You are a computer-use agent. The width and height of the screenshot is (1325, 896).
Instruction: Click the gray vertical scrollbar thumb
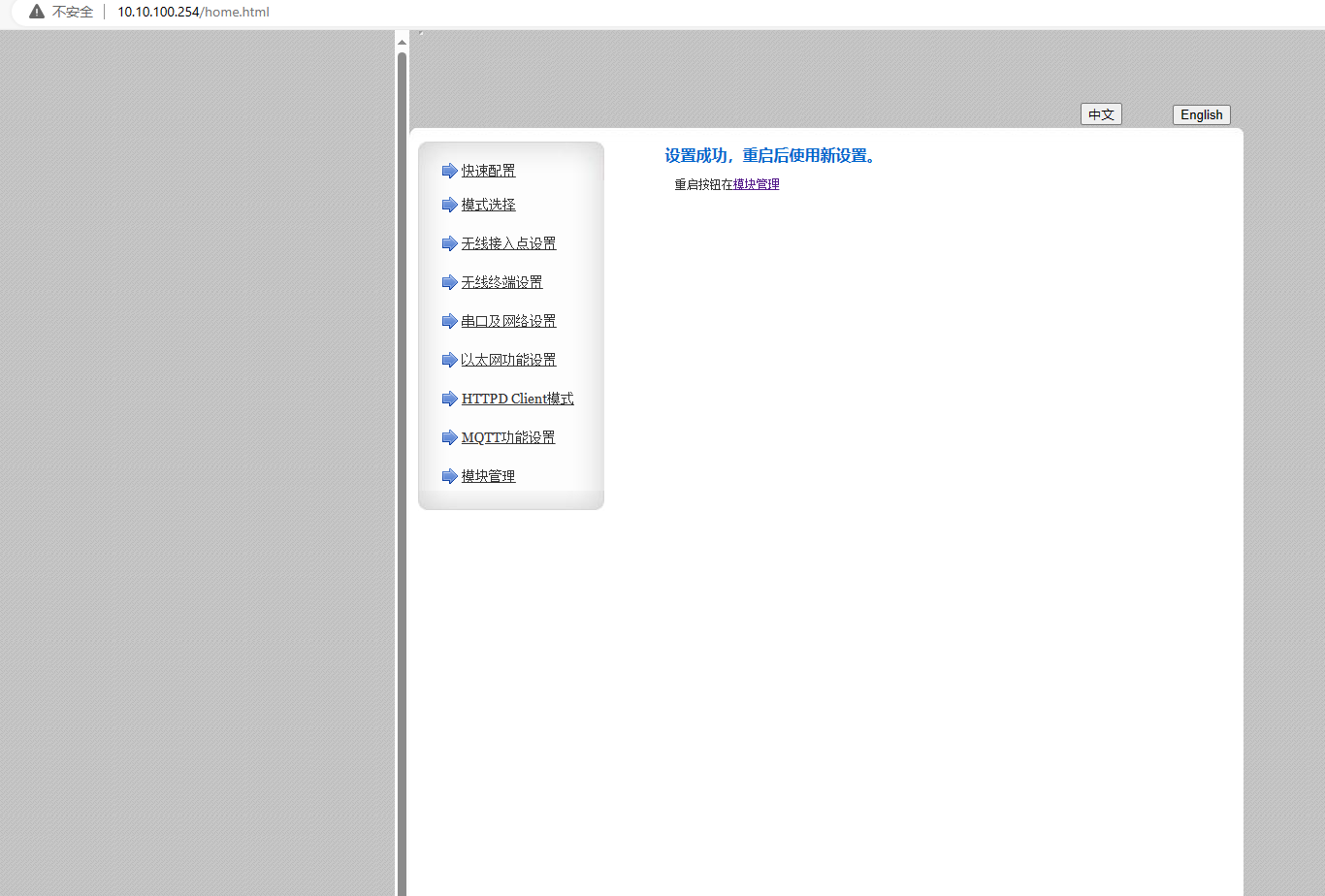tap(402, 465)
